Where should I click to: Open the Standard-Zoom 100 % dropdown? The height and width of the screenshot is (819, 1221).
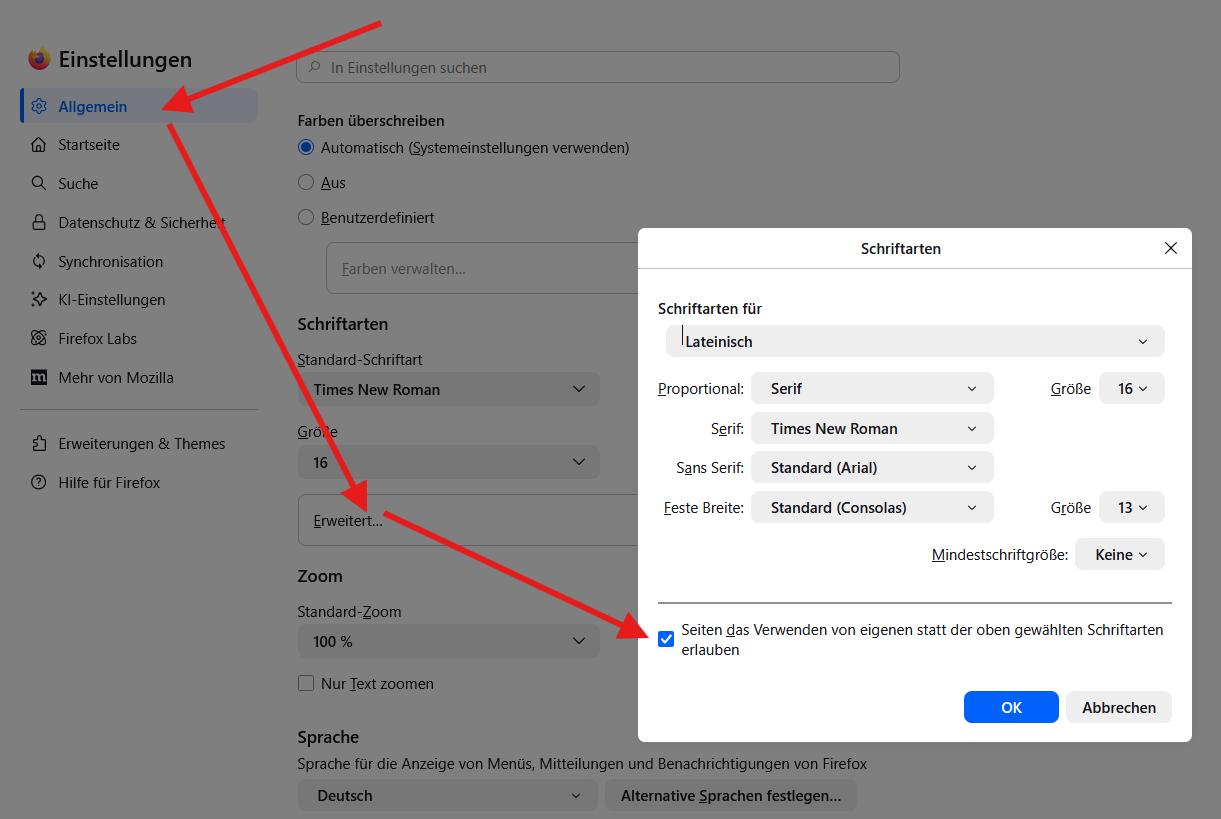449,641
